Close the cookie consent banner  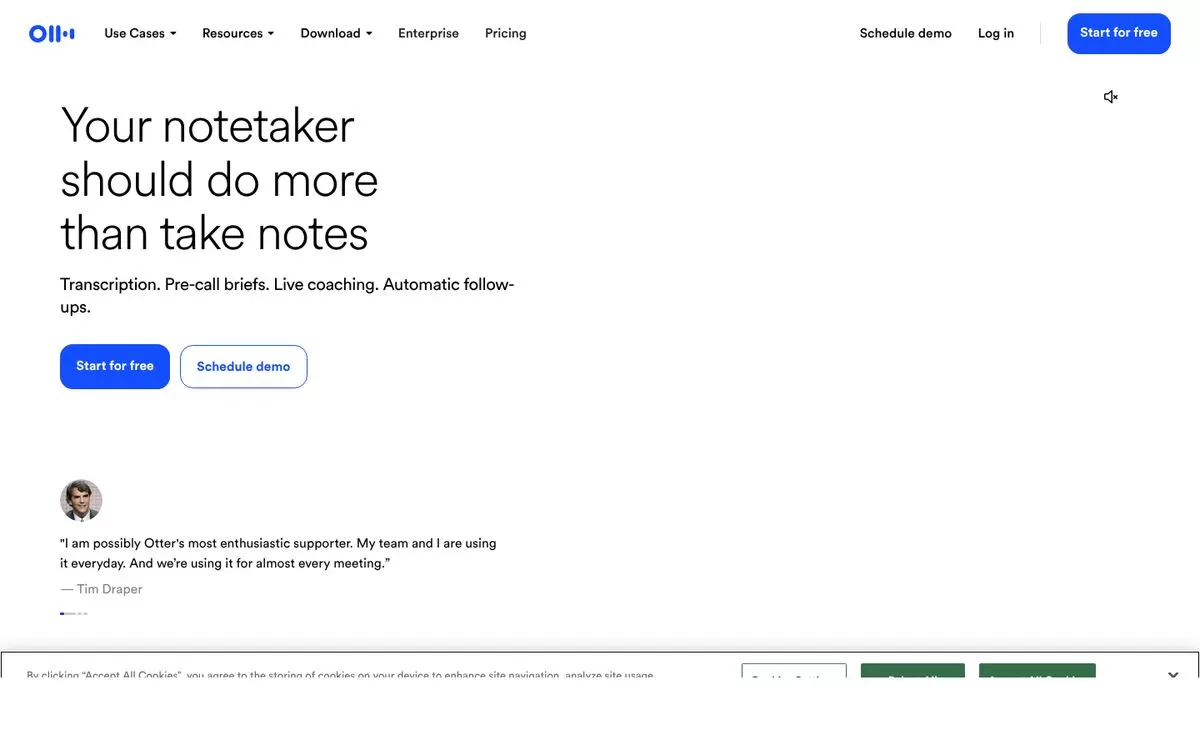1173,675
